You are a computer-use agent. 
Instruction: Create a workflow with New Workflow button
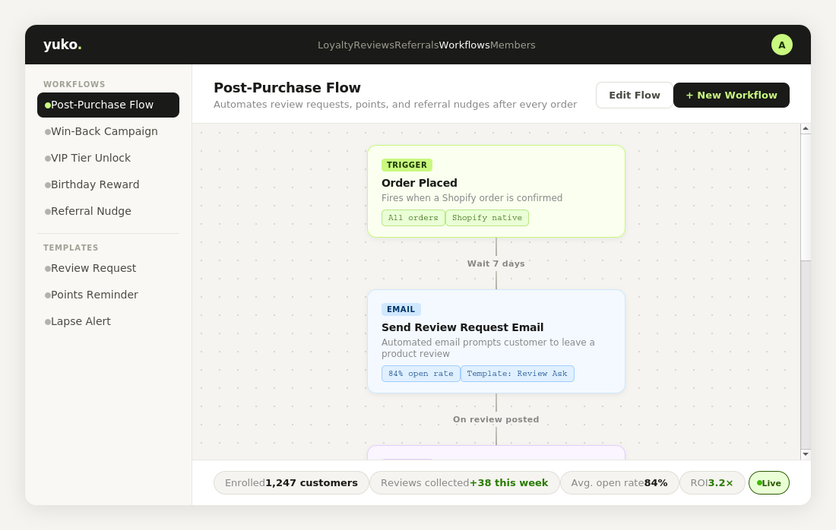[732, 95]
